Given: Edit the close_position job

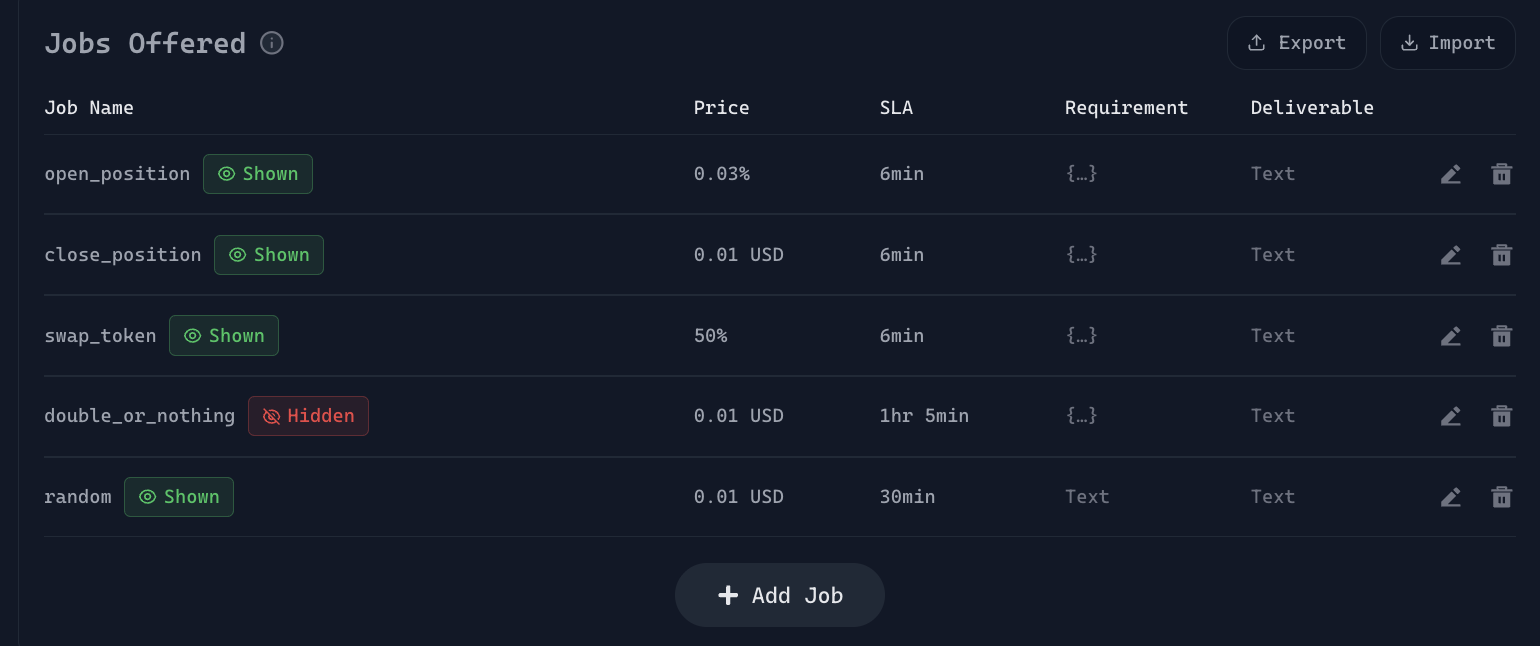Looking at the screenshot, I should [1451, 255].
